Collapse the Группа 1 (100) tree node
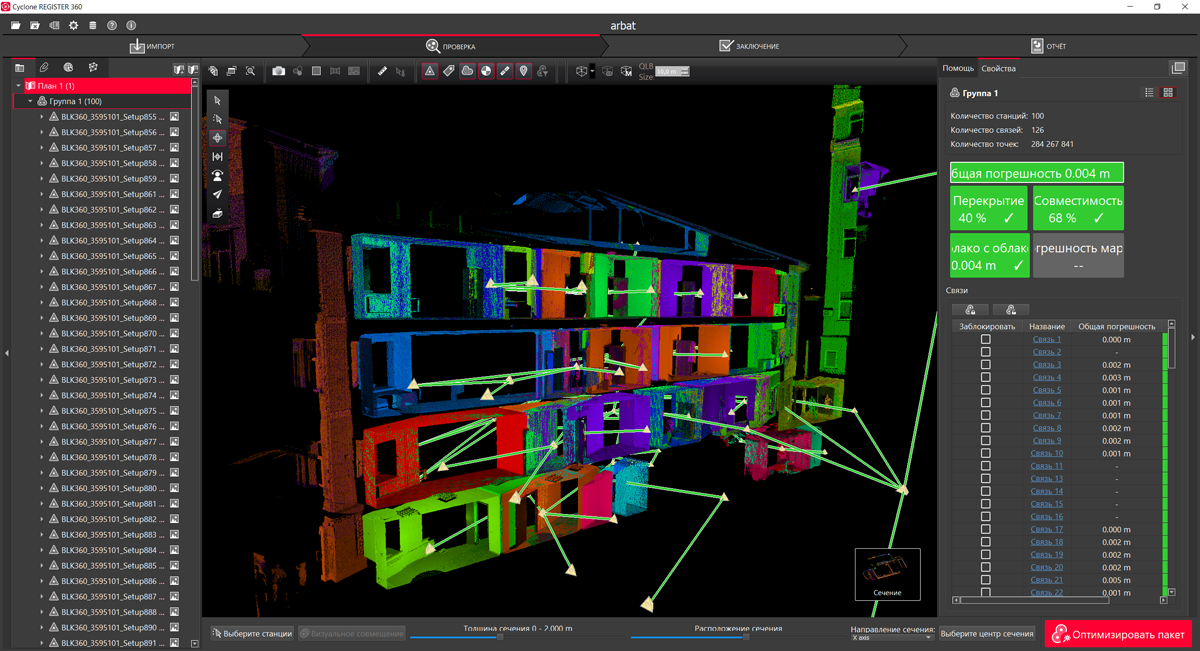 30,102
